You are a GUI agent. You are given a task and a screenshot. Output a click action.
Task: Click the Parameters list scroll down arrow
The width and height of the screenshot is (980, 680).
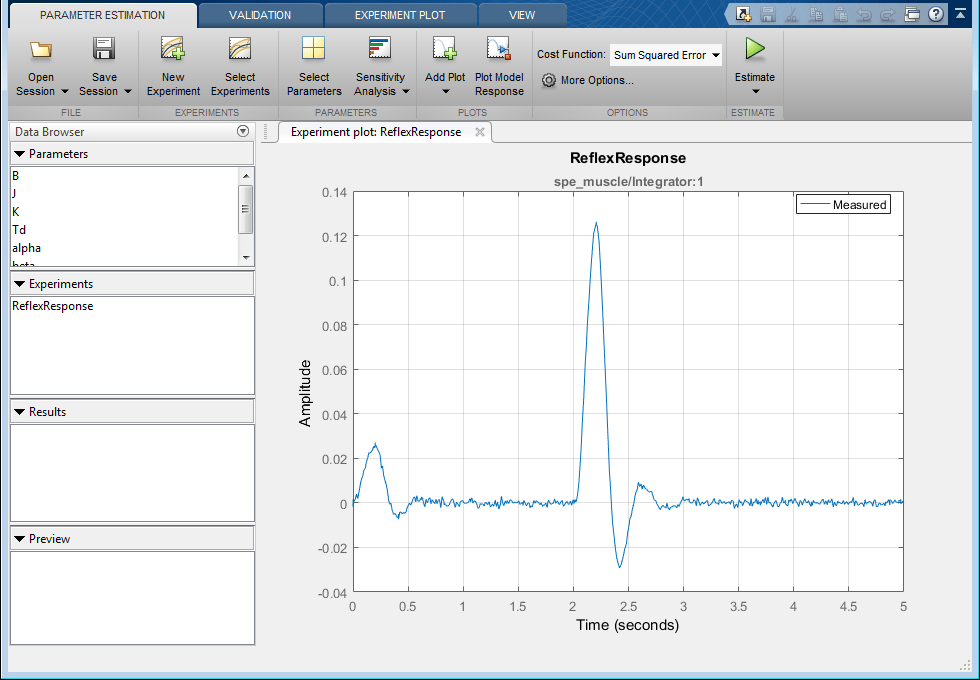tap(246, 258)
